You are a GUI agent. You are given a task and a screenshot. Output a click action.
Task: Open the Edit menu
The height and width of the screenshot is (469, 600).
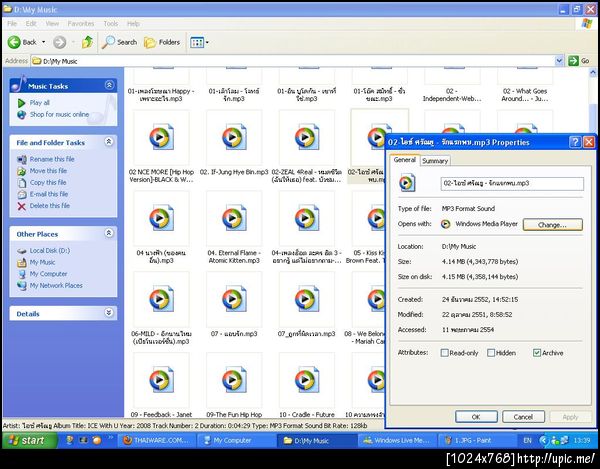pos(31,24)
